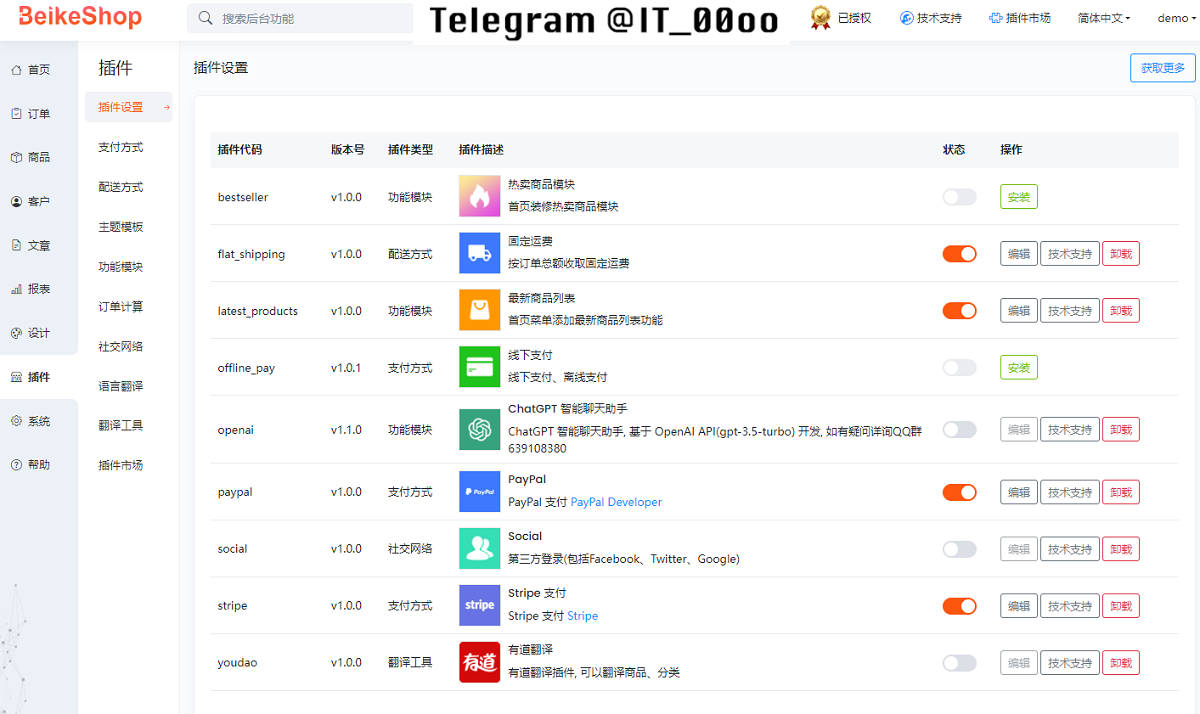The height and width of the screenshot is (714, 1200).
Task: Disable the paypal status switch
Action: [x=959, y=492]
